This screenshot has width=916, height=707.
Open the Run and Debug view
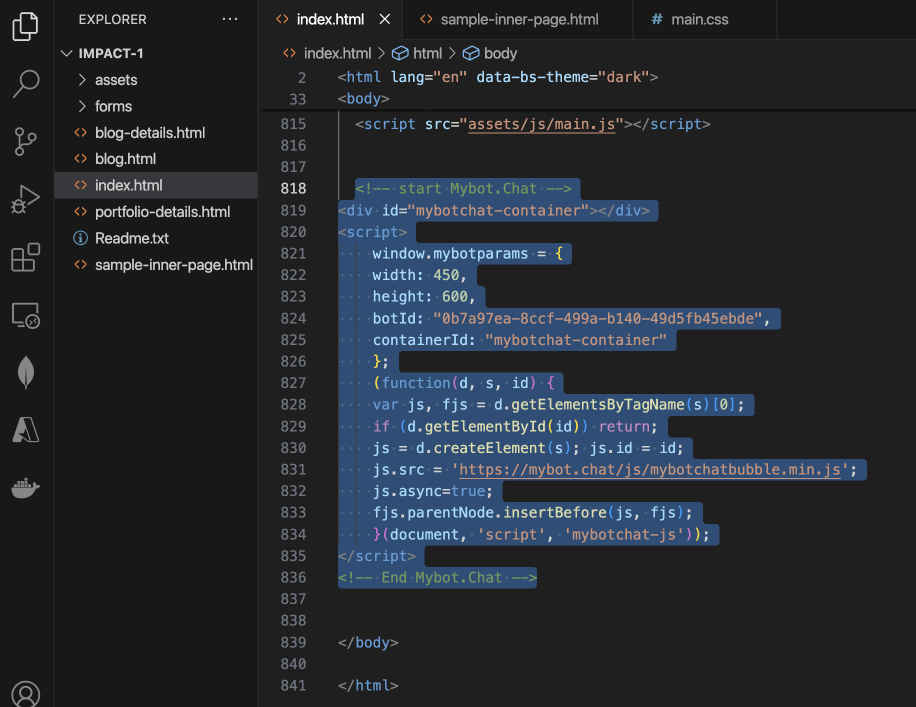point(25,198)
